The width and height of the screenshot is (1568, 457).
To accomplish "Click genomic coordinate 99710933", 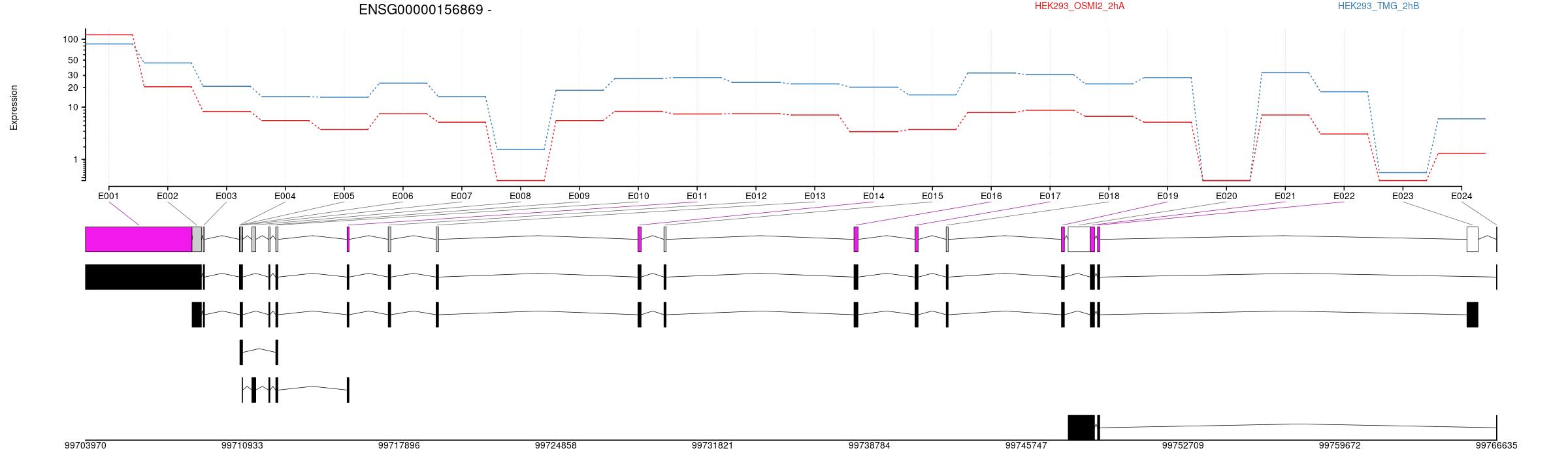I will [x=242, y=446].
